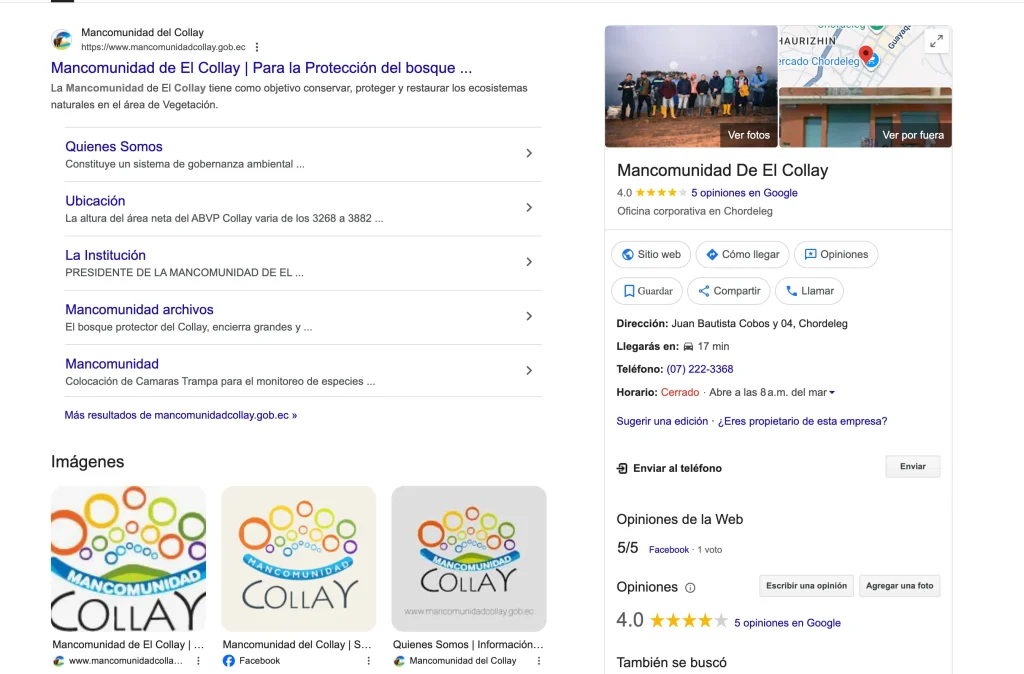Expand the Ubicación section chevron
The height and width of the screenshot is (674, 1024).
(529, 208)
